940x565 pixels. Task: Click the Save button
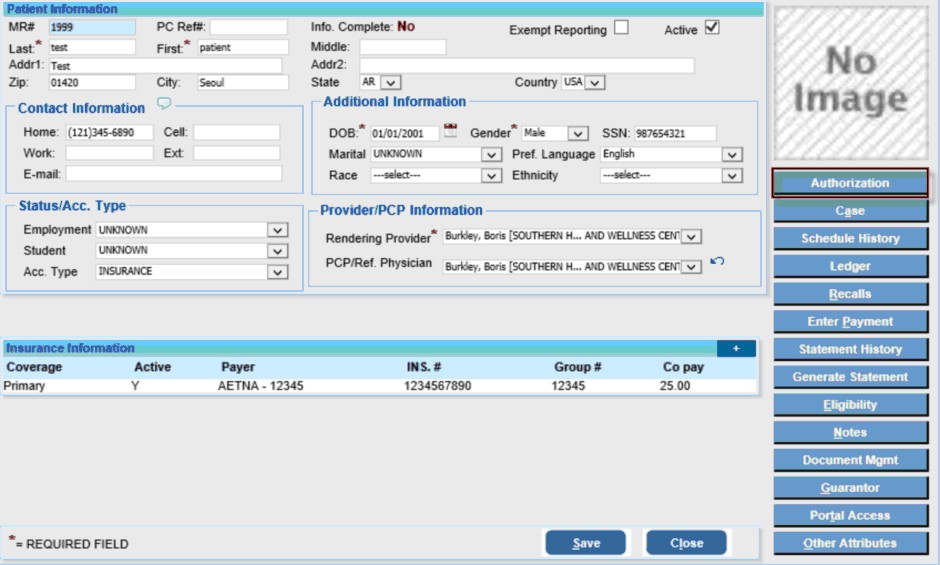pyautogui.click(x=586, y=543)
